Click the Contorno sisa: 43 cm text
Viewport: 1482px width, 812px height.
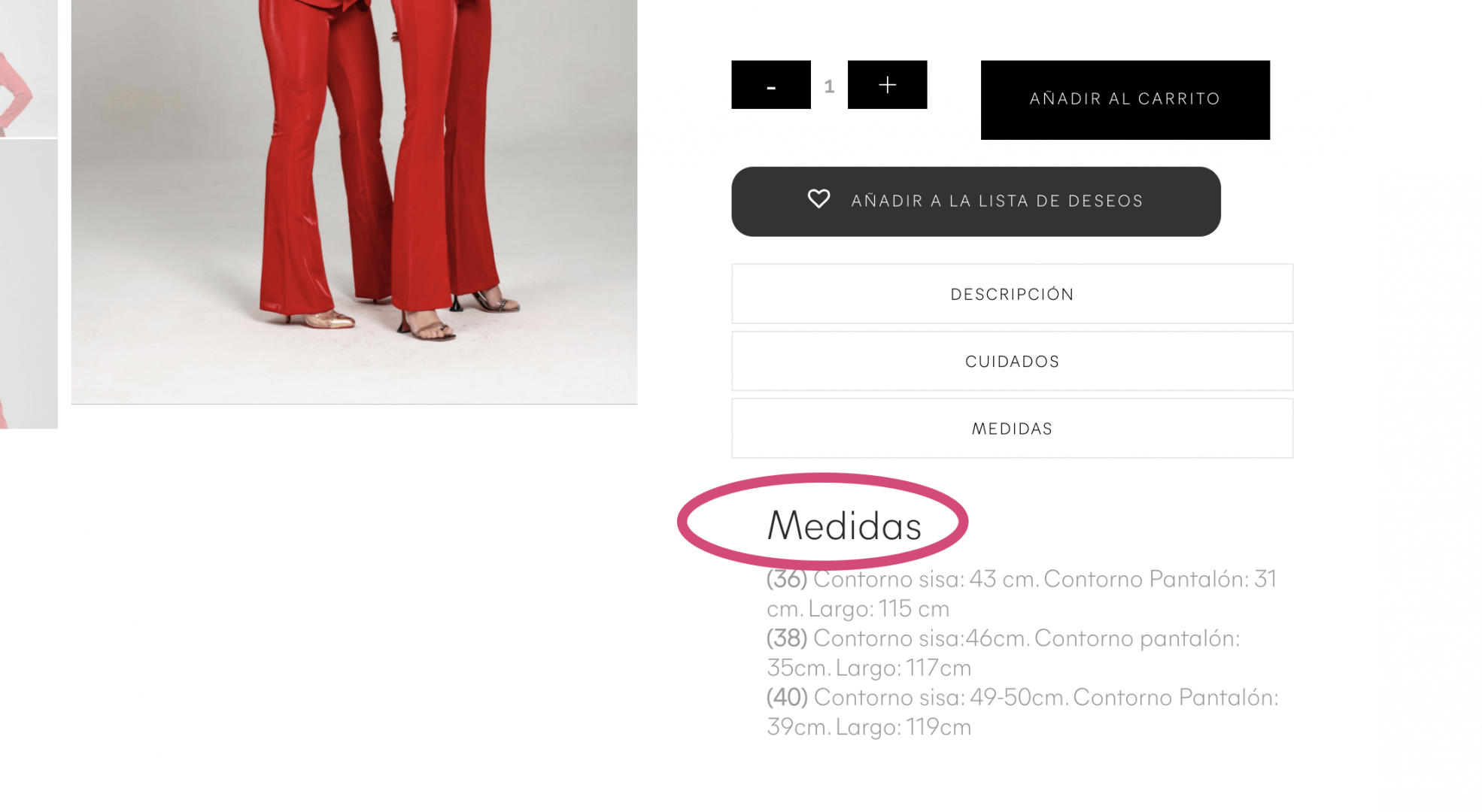(x=926, y=579)
